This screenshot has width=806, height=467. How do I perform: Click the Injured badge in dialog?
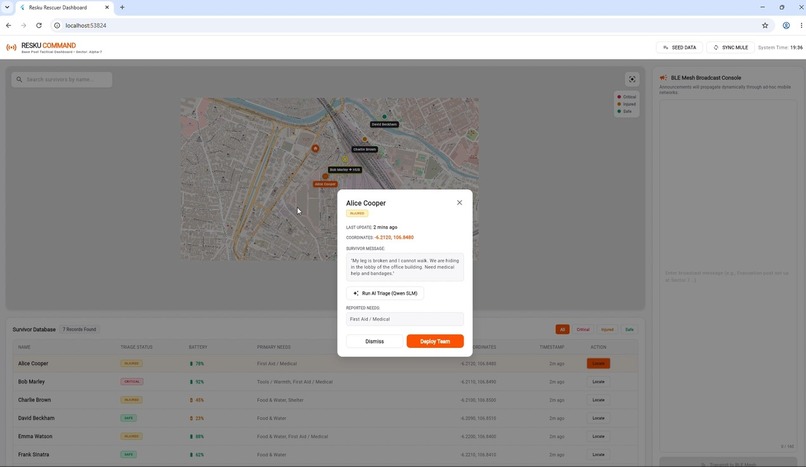357,213
